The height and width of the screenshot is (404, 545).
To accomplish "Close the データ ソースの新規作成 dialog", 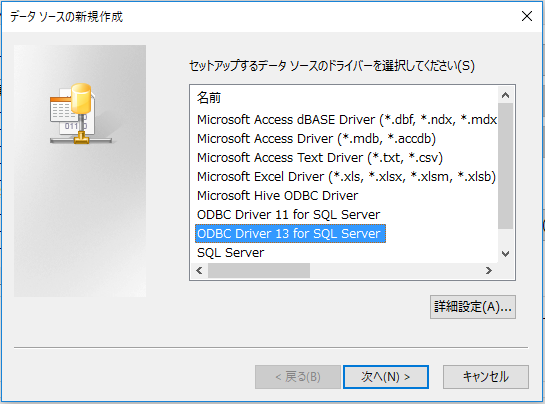I will pos(527,16).
